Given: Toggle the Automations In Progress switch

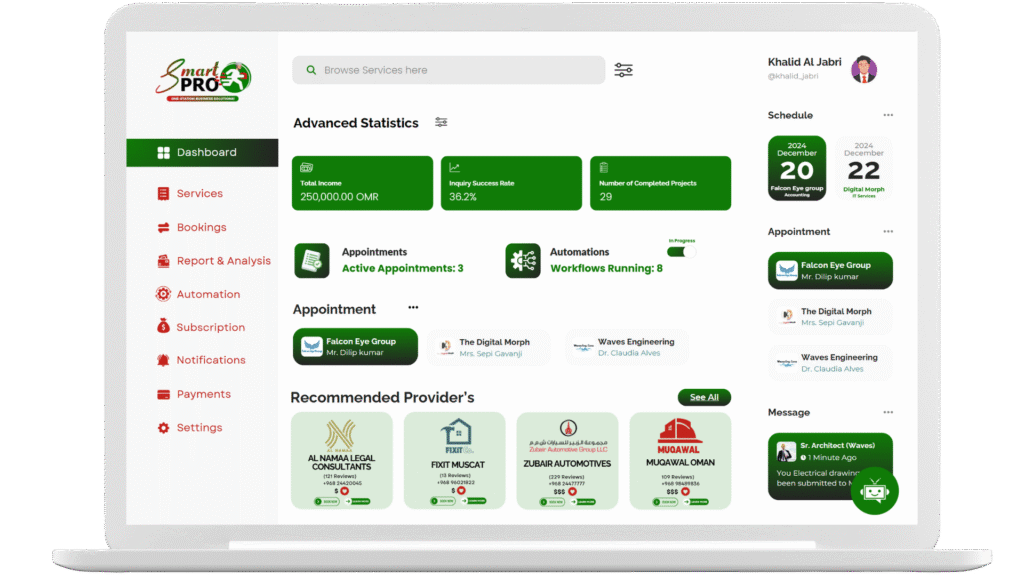Looking at the screenshot, I should coord(682,252).
